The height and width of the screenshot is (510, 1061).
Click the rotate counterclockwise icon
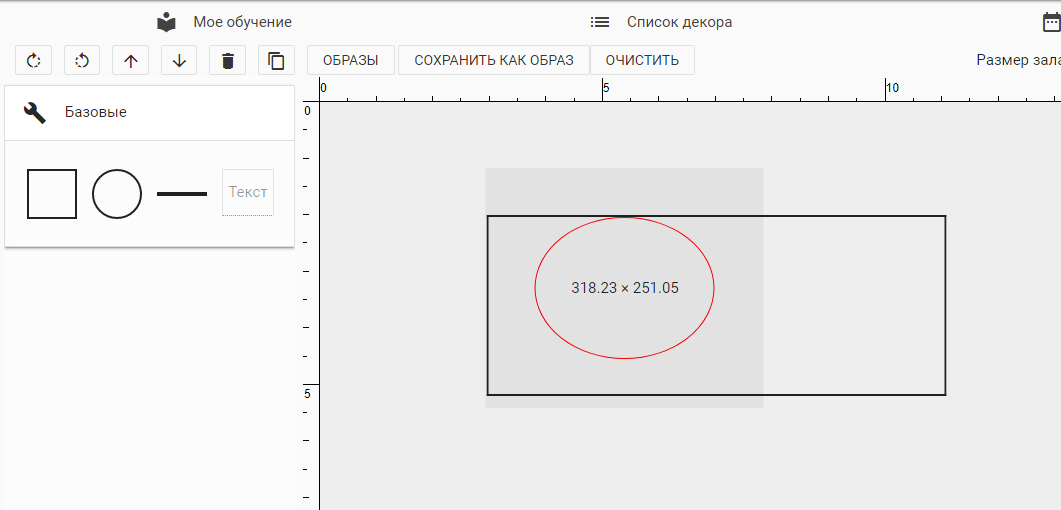click(82, 61)
